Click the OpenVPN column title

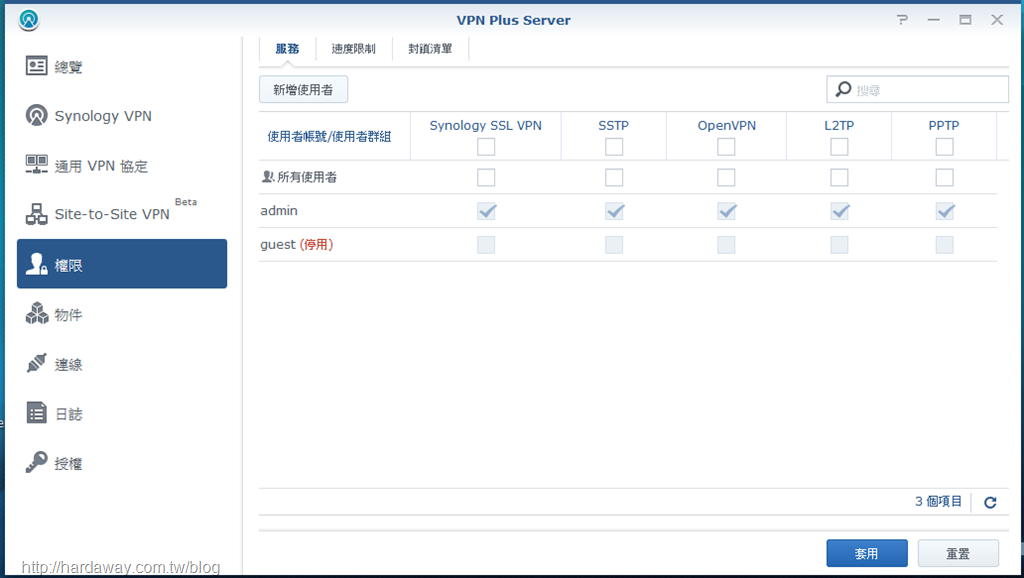click(726, 125)
